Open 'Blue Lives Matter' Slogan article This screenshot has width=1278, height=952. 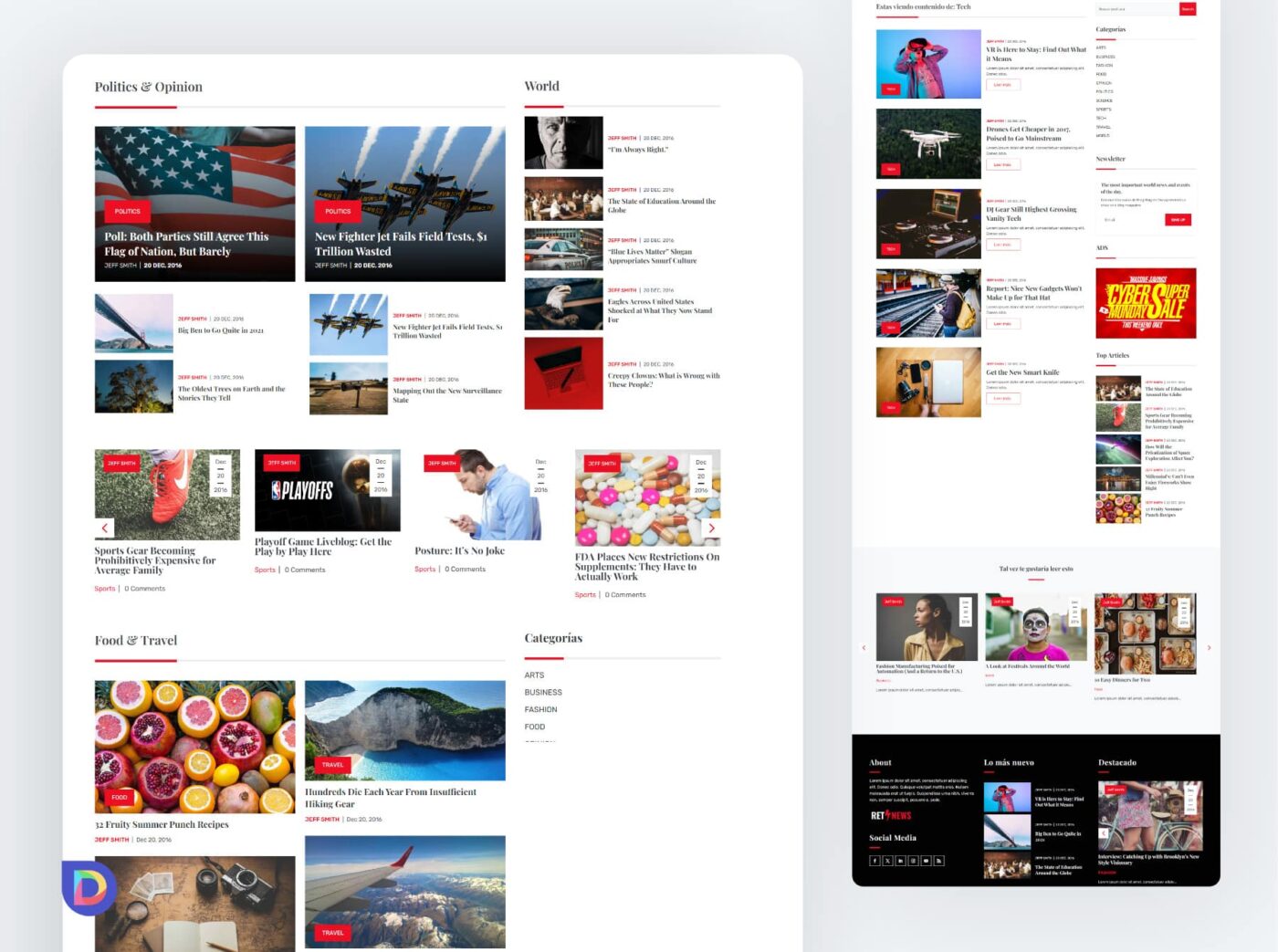(x=652, y=256)
